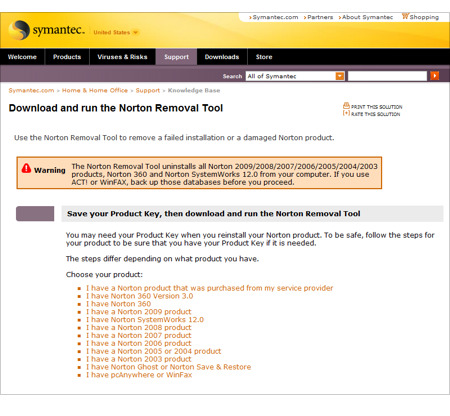Viewport: 450px width, 416px height.
Task: Open the All of Symantec search scope dropdown
Action: [x=295, y=76]
